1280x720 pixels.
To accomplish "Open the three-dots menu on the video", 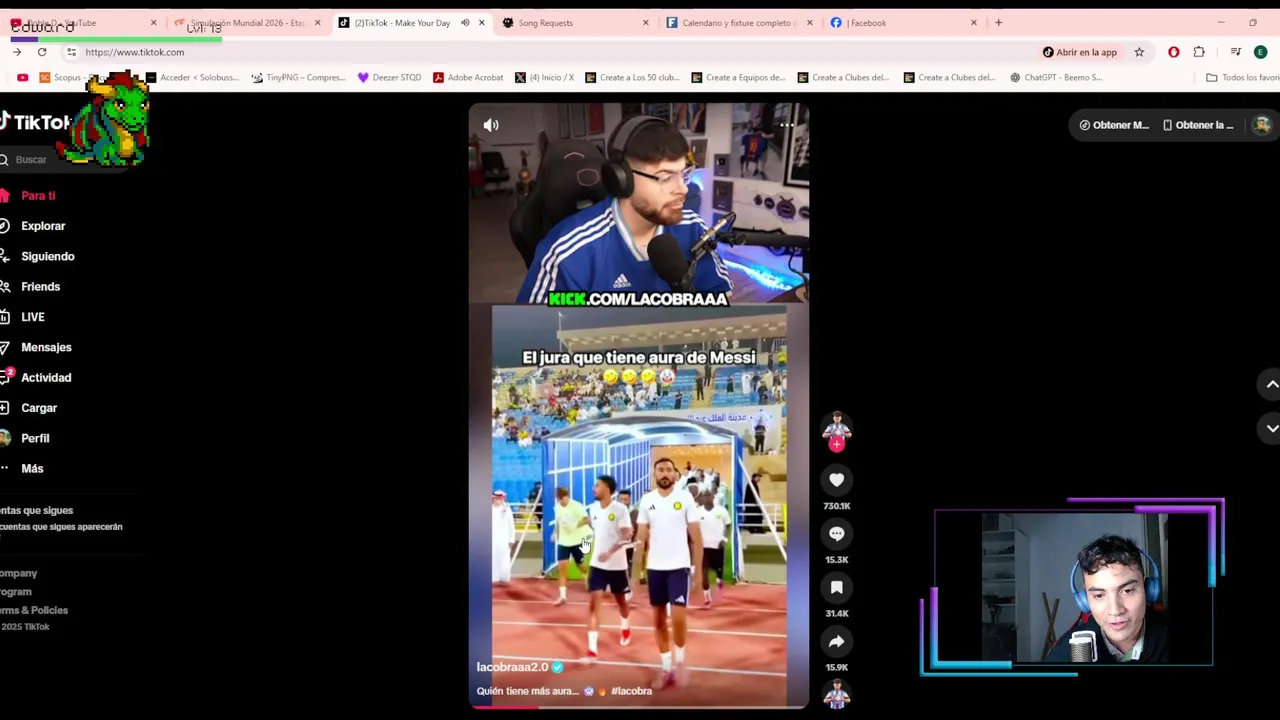I will point(787,125).
